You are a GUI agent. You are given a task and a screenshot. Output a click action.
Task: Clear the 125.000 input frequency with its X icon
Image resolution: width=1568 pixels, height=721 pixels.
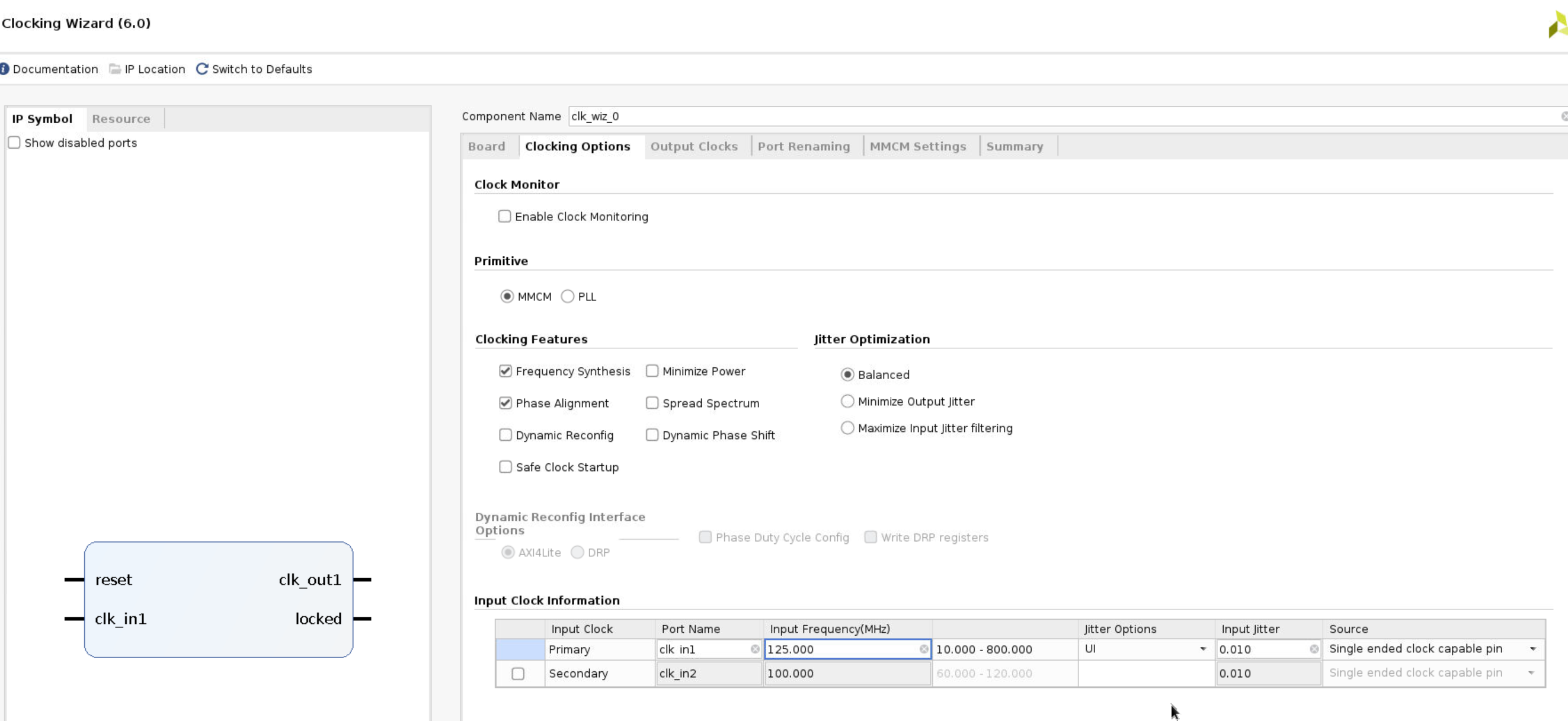[924, 649]
